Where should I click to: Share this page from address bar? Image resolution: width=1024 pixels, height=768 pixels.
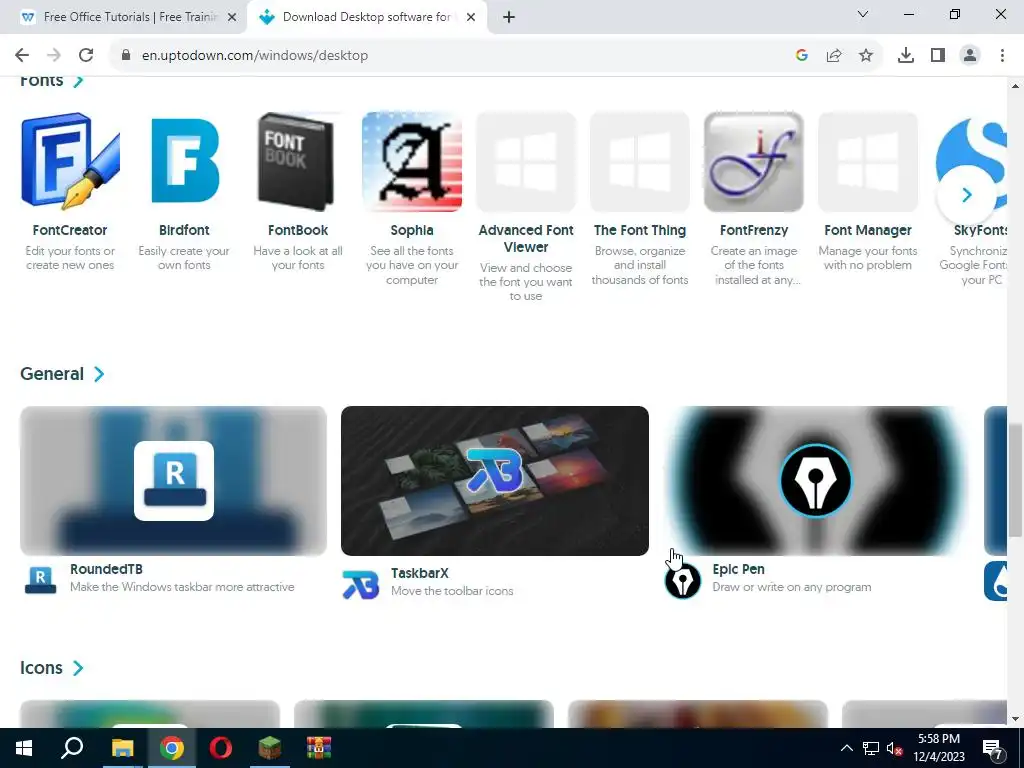point(834,56)
